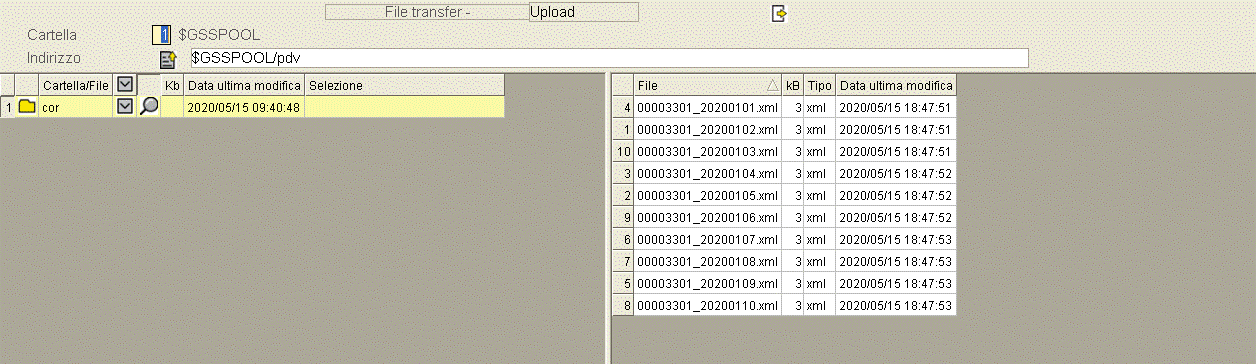Click the Selezione column header
Image resolution: width=1256 pixels, height=364 pixels.
point(405,85)
